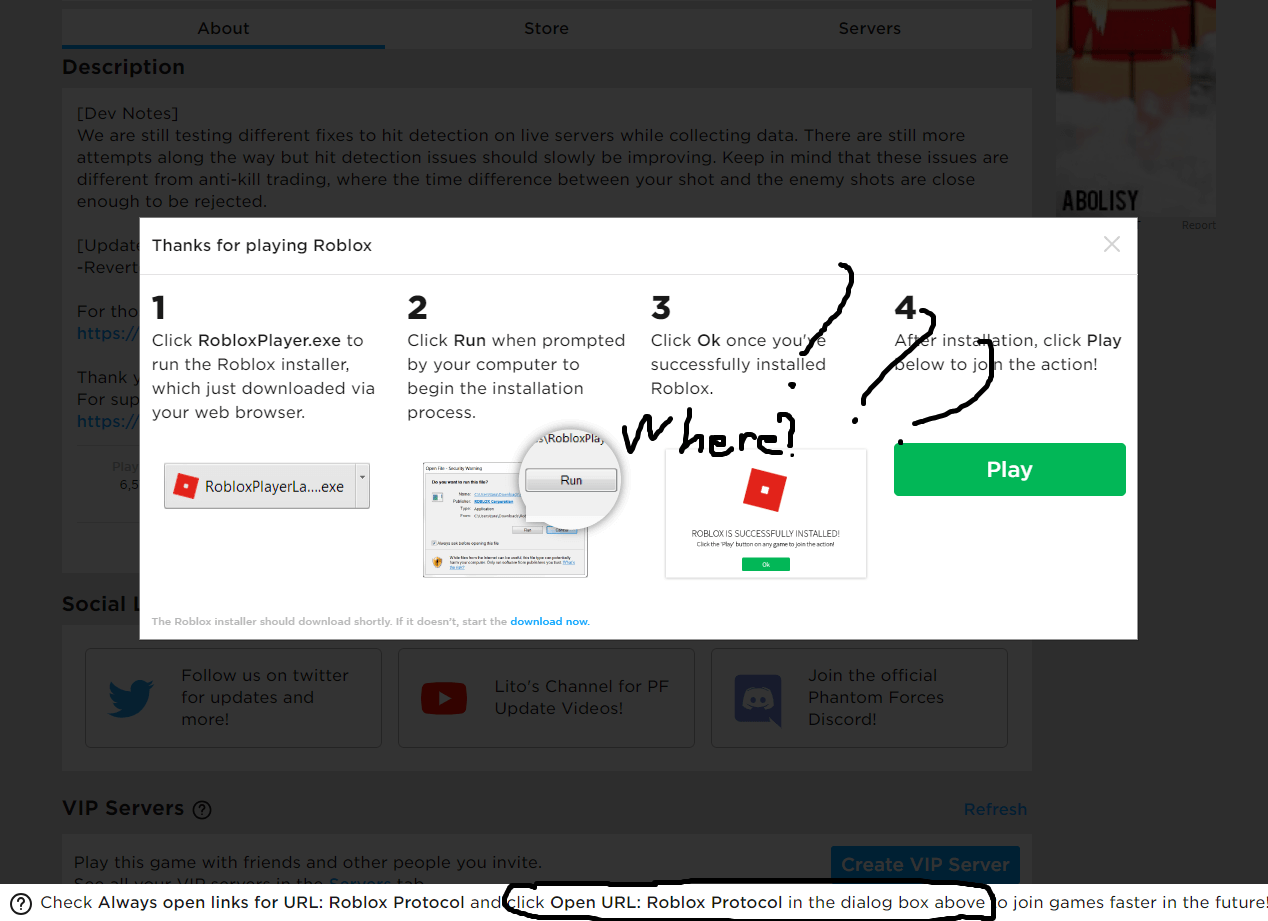Image resolution: width=1268 pixels, height=921 pixels.
Task: Switch to the About tab
Action: pyautogui.click(x=223, y=28)
